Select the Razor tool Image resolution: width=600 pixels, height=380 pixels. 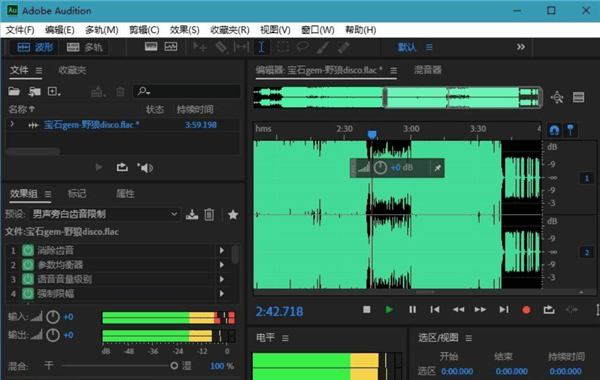[x=221, y=47]
